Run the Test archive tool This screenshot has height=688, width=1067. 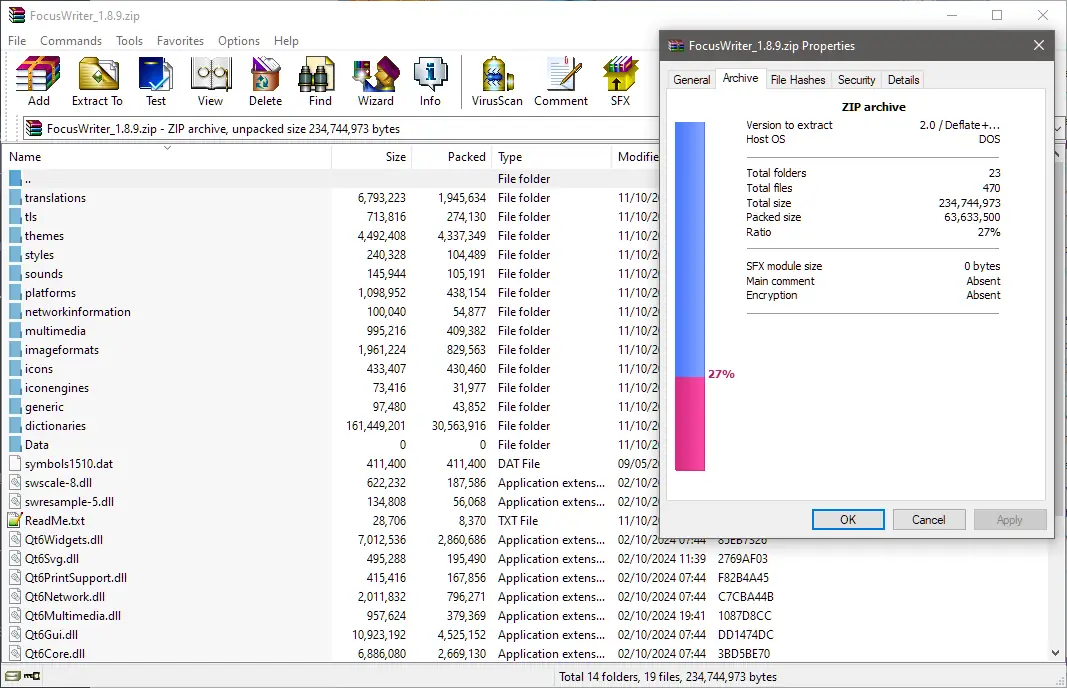pos(156,82)
